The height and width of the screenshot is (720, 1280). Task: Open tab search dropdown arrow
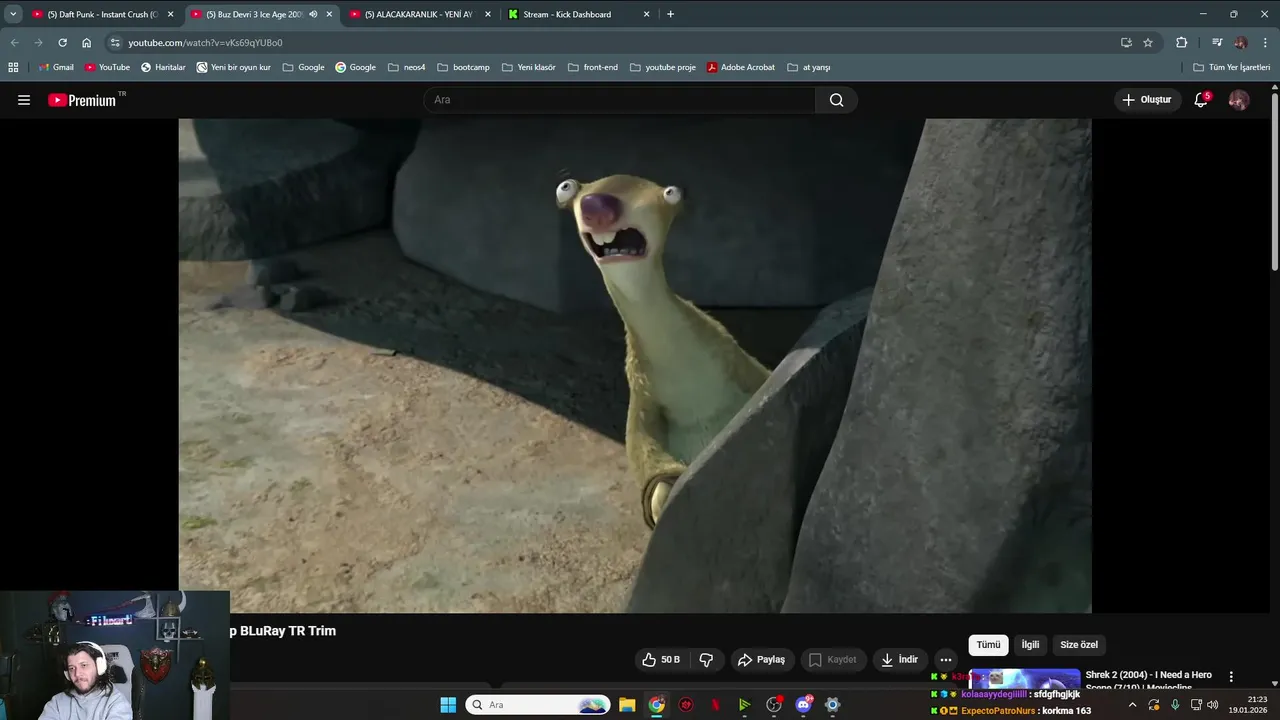point(13,14)
